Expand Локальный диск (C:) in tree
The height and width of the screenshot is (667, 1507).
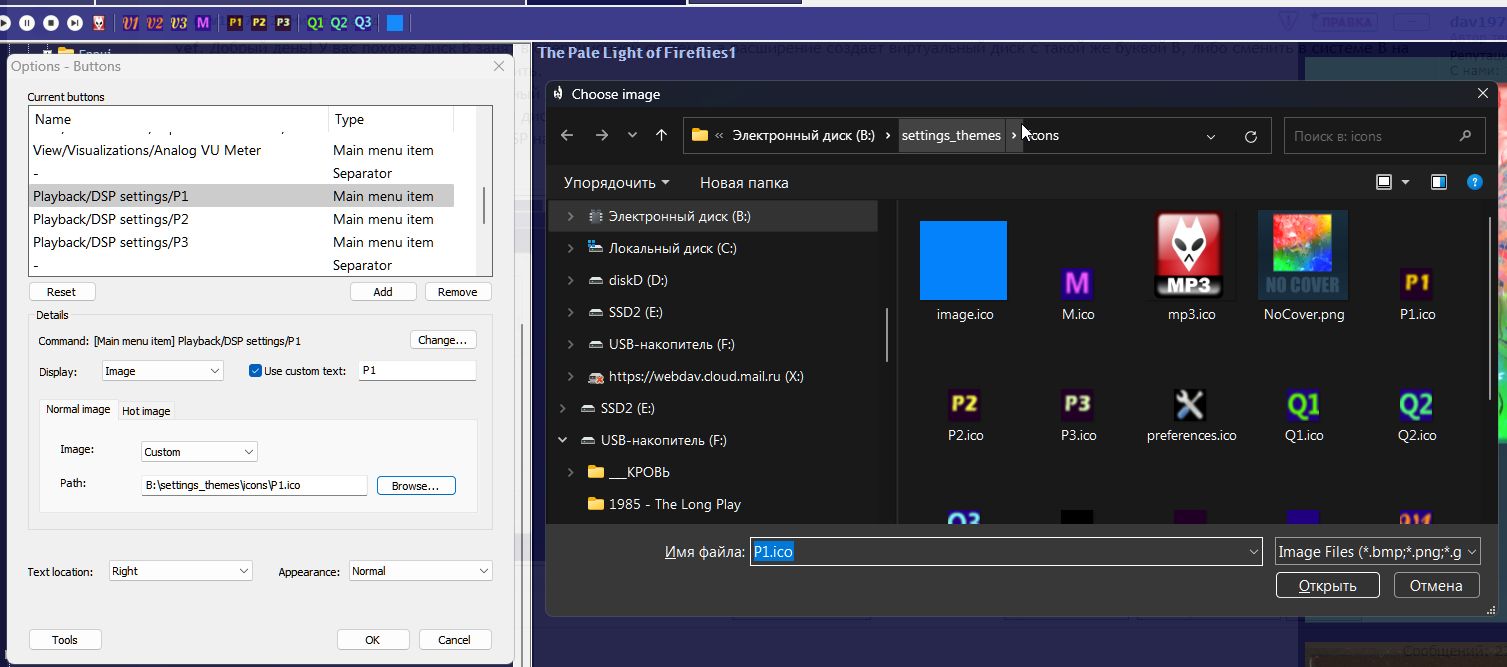tap(571, 248)
